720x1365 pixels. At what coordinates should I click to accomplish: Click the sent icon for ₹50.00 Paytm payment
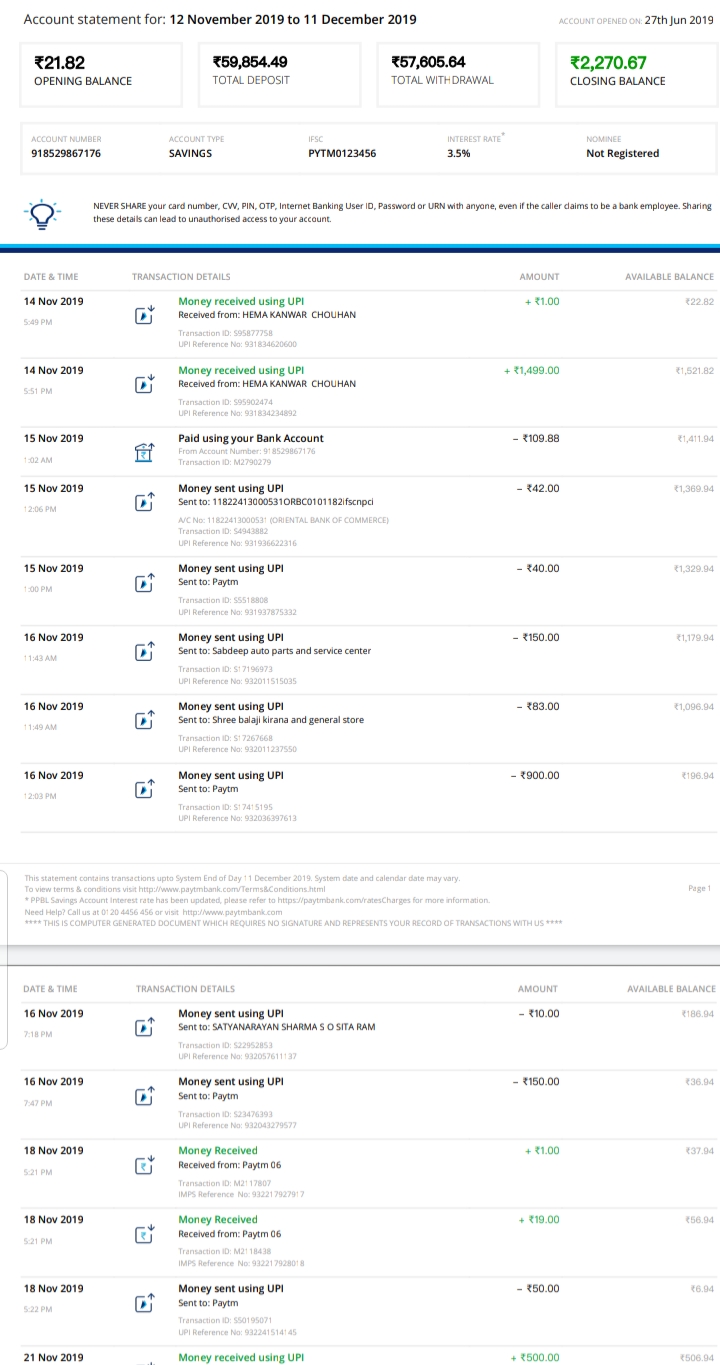click(145, 1302)
